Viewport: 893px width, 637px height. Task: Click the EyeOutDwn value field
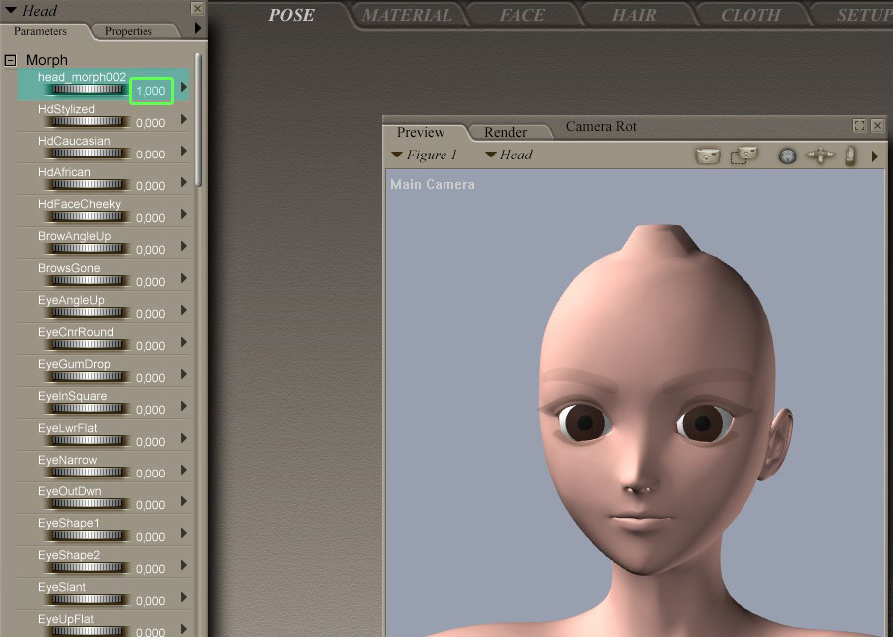point(150,505)
